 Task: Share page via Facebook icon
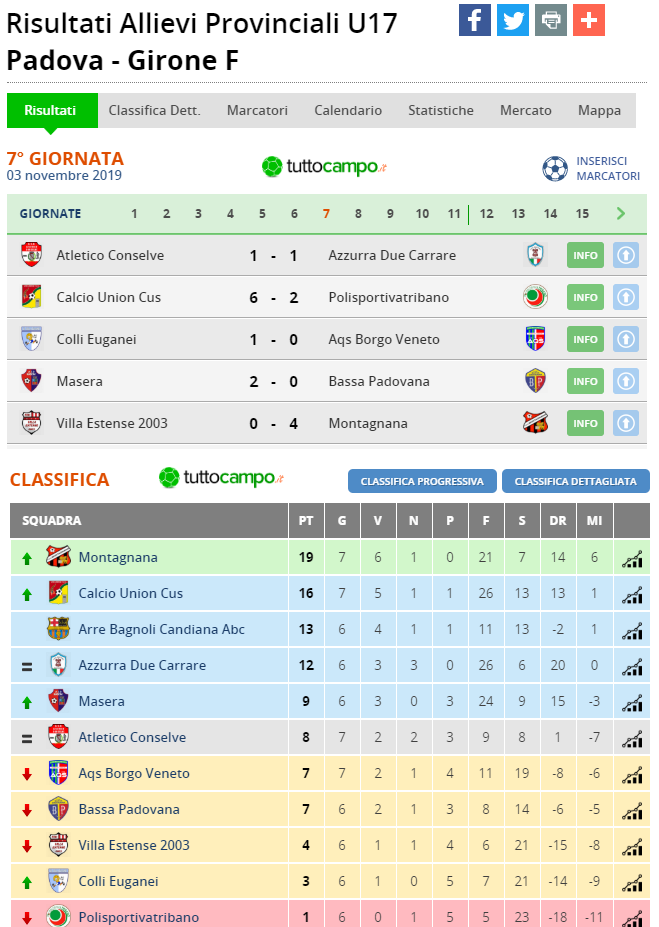(x=475, y=20)
